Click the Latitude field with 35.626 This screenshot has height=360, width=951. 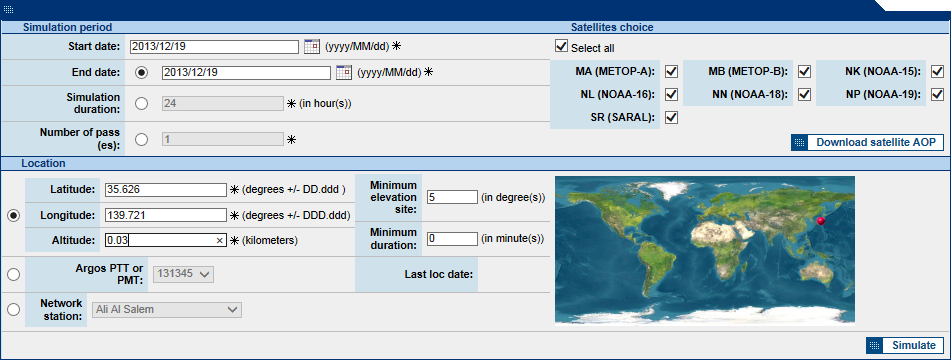[166, 190]
